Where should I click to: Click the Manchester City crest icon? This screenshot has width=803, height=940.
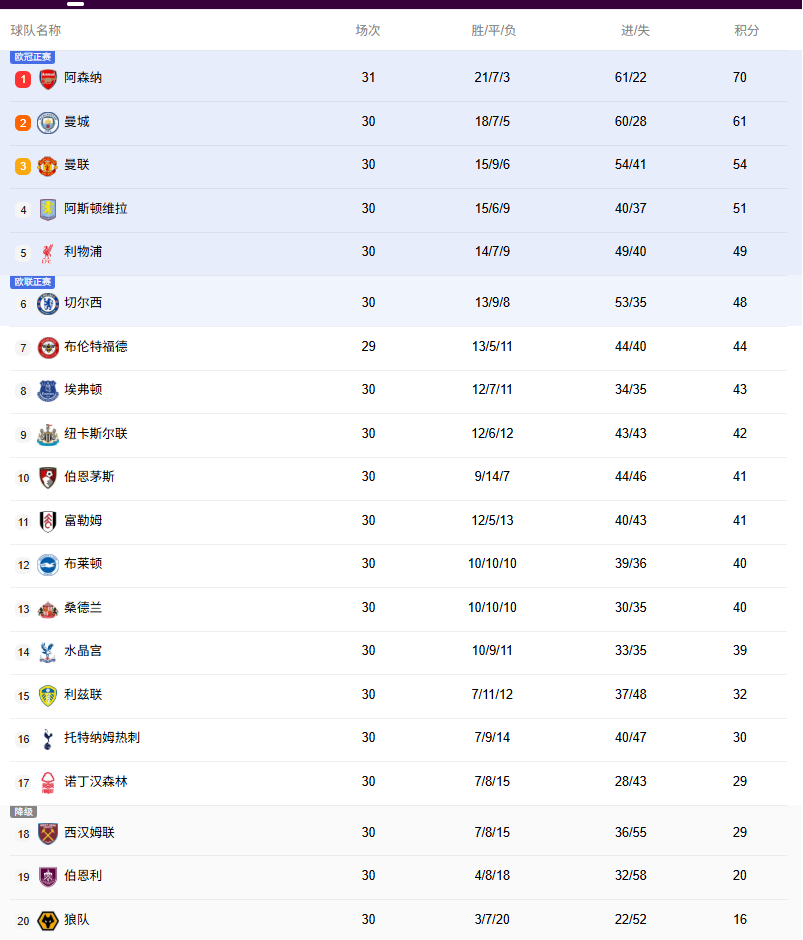pos(48,122)
